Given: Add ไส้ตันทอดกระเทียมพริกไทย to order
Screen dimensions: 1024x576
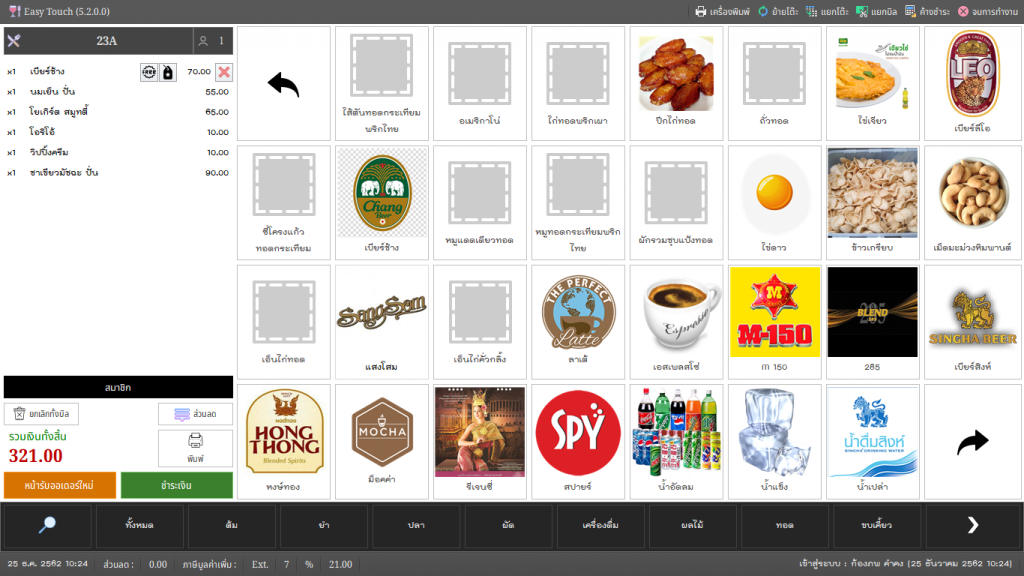Looking at the screenshot, I should pos(382,84).
